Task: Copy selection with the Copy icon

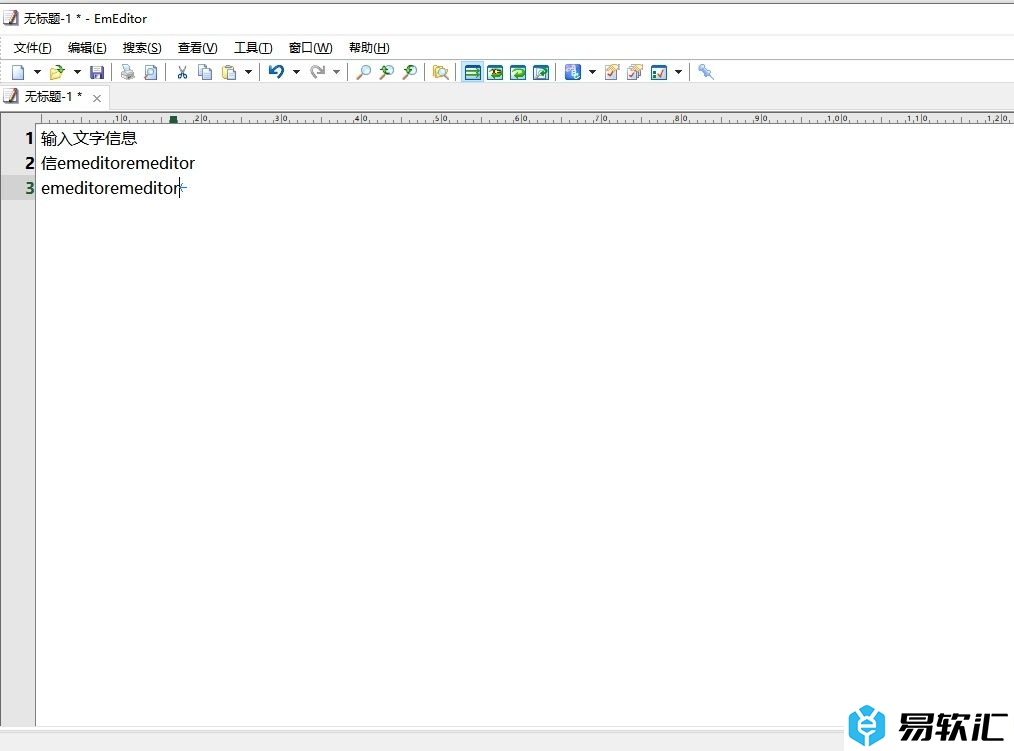Action: click(205, 72)
